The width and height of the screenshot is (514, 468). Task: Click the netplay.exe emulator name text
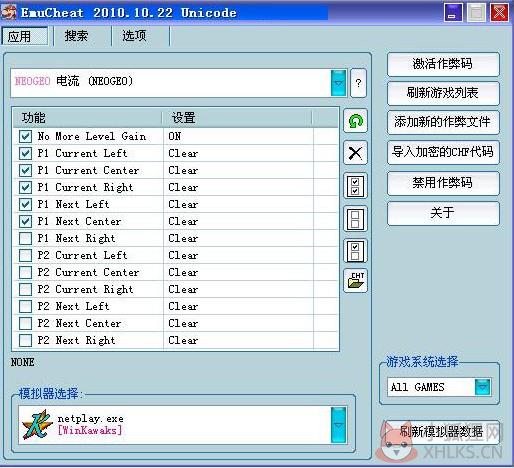point(90,418)
